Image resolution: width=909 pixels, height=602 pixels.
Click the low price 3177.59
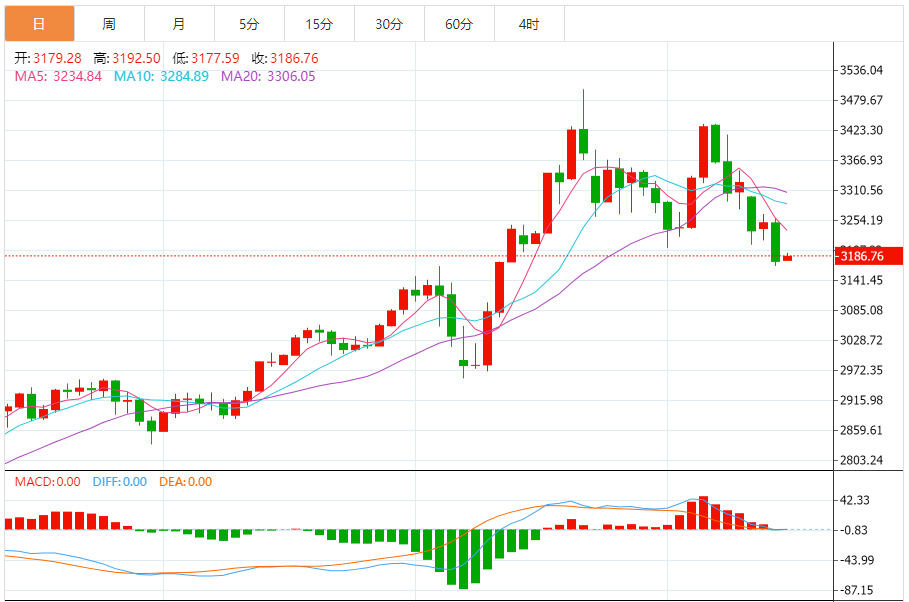coord(215,59)
